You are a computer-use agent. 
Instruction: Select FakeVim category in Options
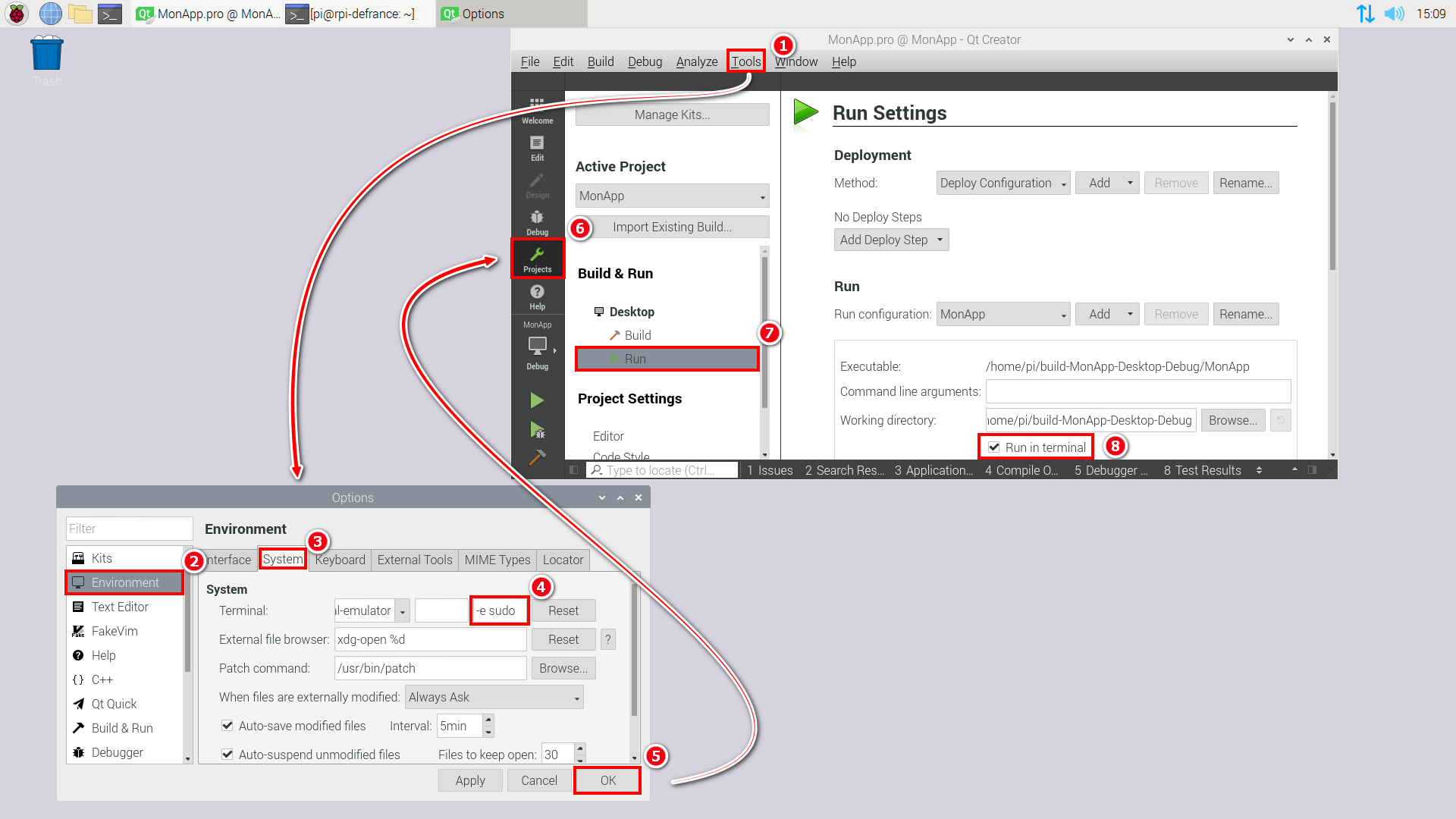[124, 631]
